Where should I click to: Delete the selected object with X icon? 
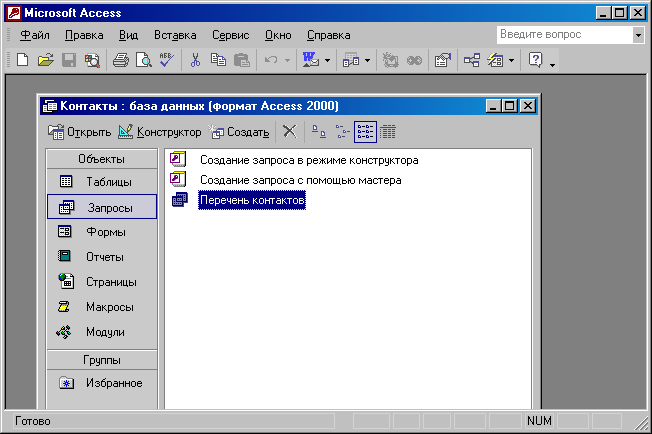click(x=290, y=132)
